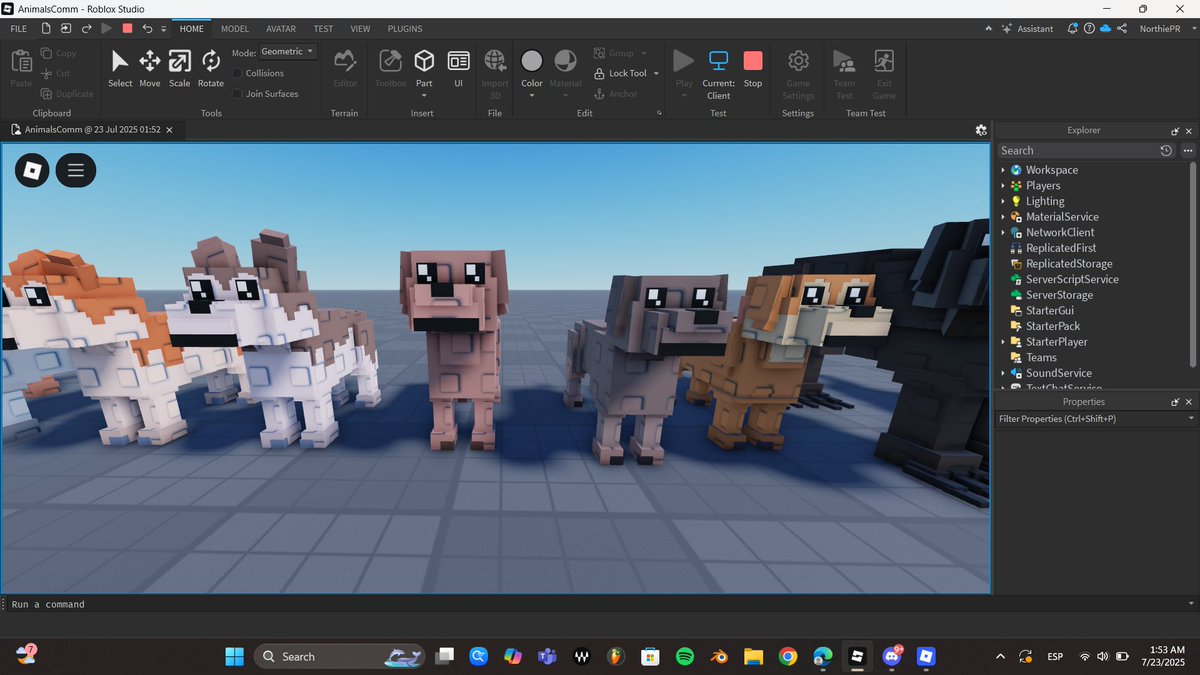The width and height of the screenshot is (1200, 675).
Task: Open Windows Start menu
Action: [234, 656]
